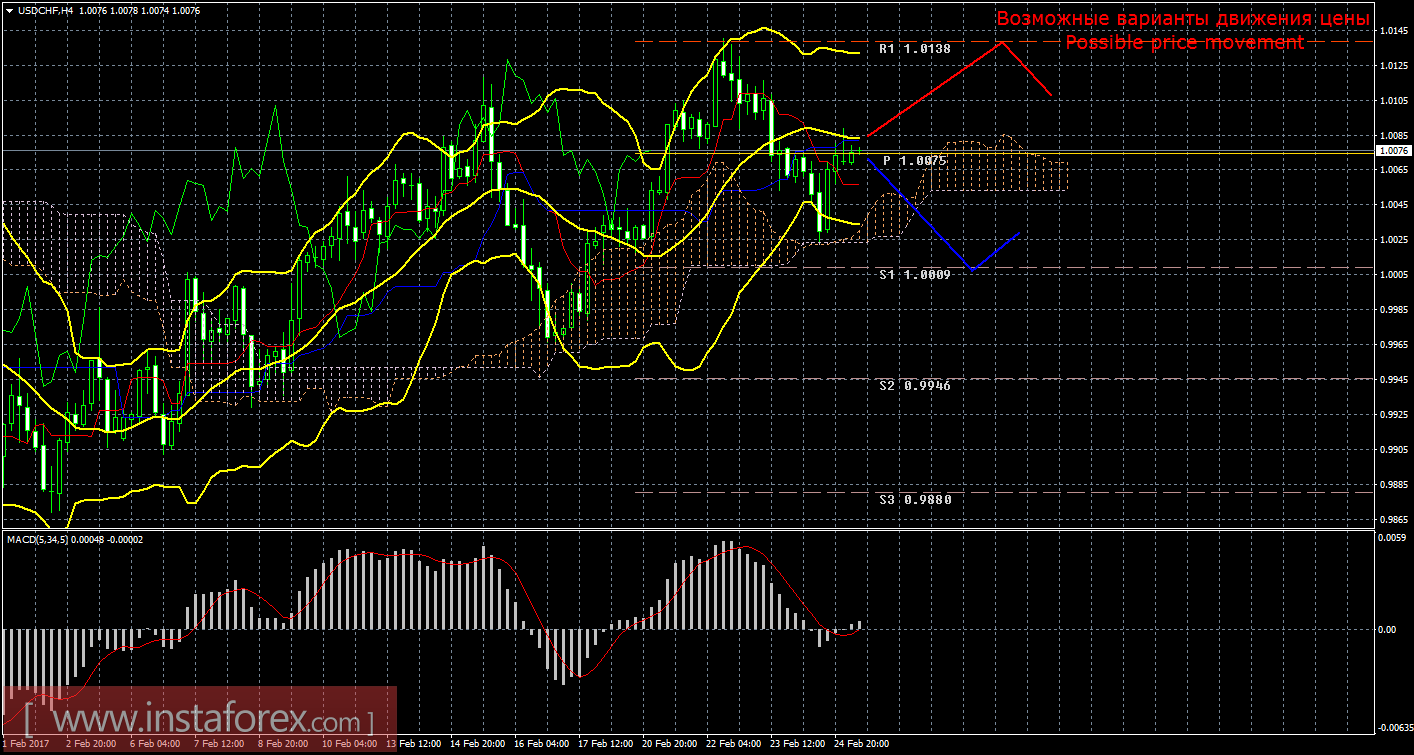Select the 20 Feb 20:00 time label
The height and width of the screenshot is (755, 1414).
point(669,744)
